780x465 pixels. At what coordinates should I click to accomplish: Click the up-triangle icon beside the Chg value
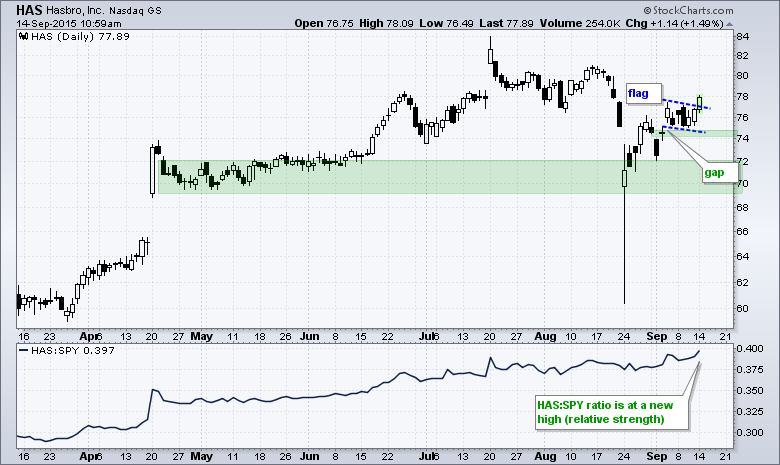pyautogui.click(x=729, y=24)
